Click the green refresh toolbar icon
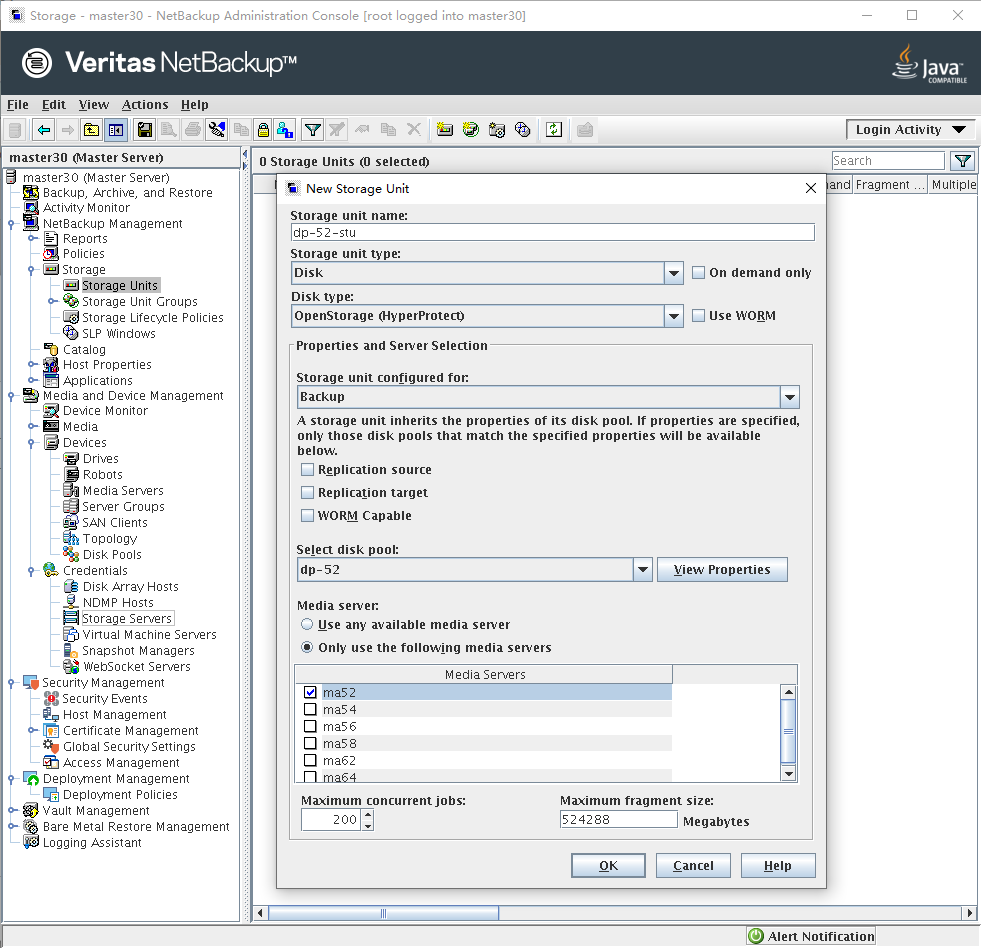The image size is (981, 948). 554,130
